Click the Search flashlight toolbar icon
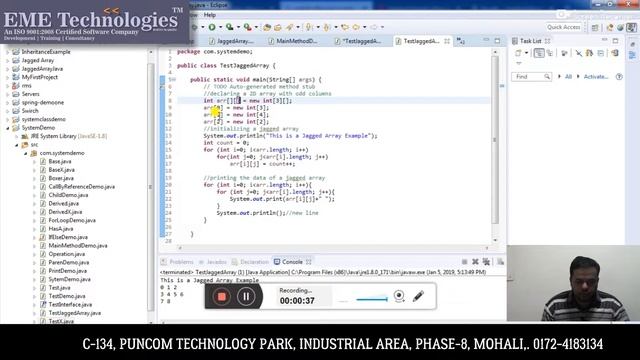 289,27
